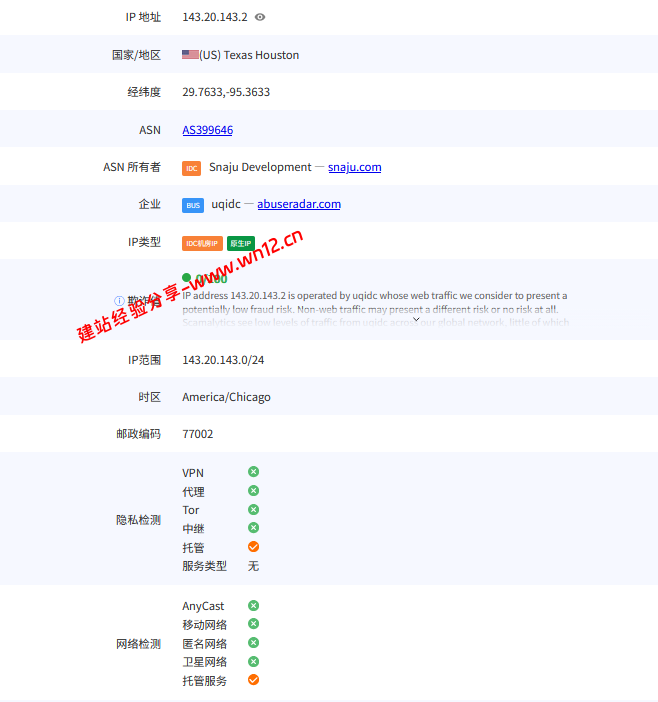
Task: Click the 代理 status cross icon
Action: click(253, 491)
